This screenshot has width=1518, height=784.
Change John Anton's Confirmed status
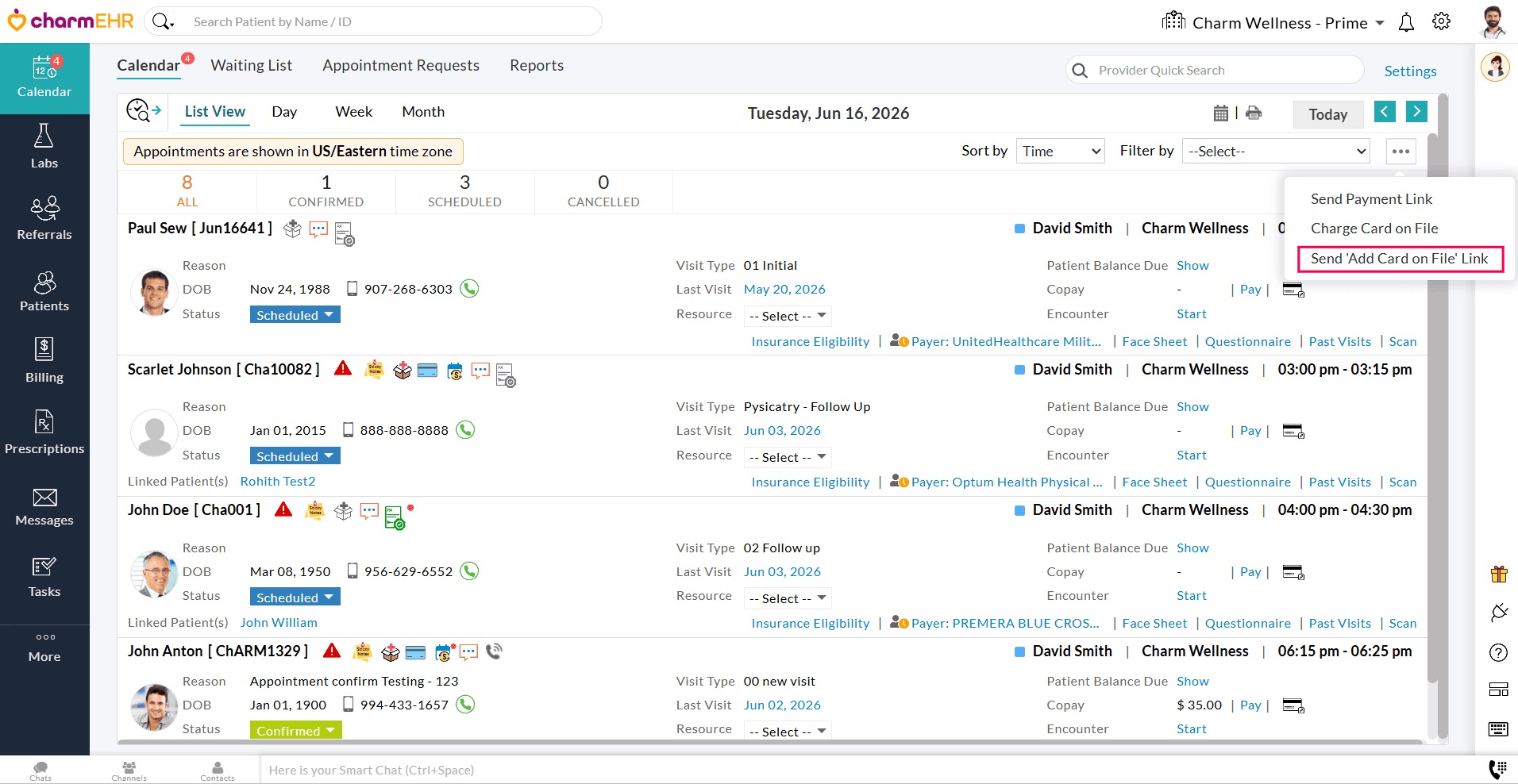point(295,731)
